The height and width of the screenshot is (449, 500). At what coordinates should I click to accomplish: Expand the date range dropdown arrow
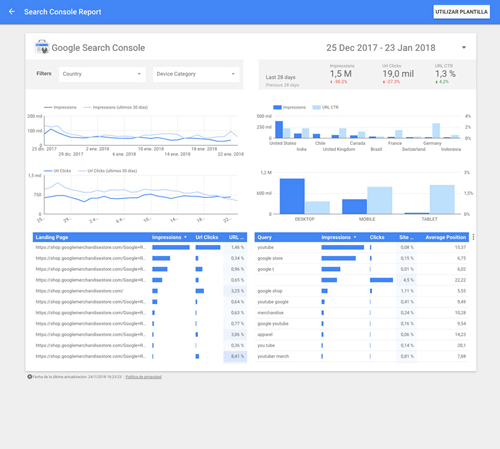click(x=464, y=48)
